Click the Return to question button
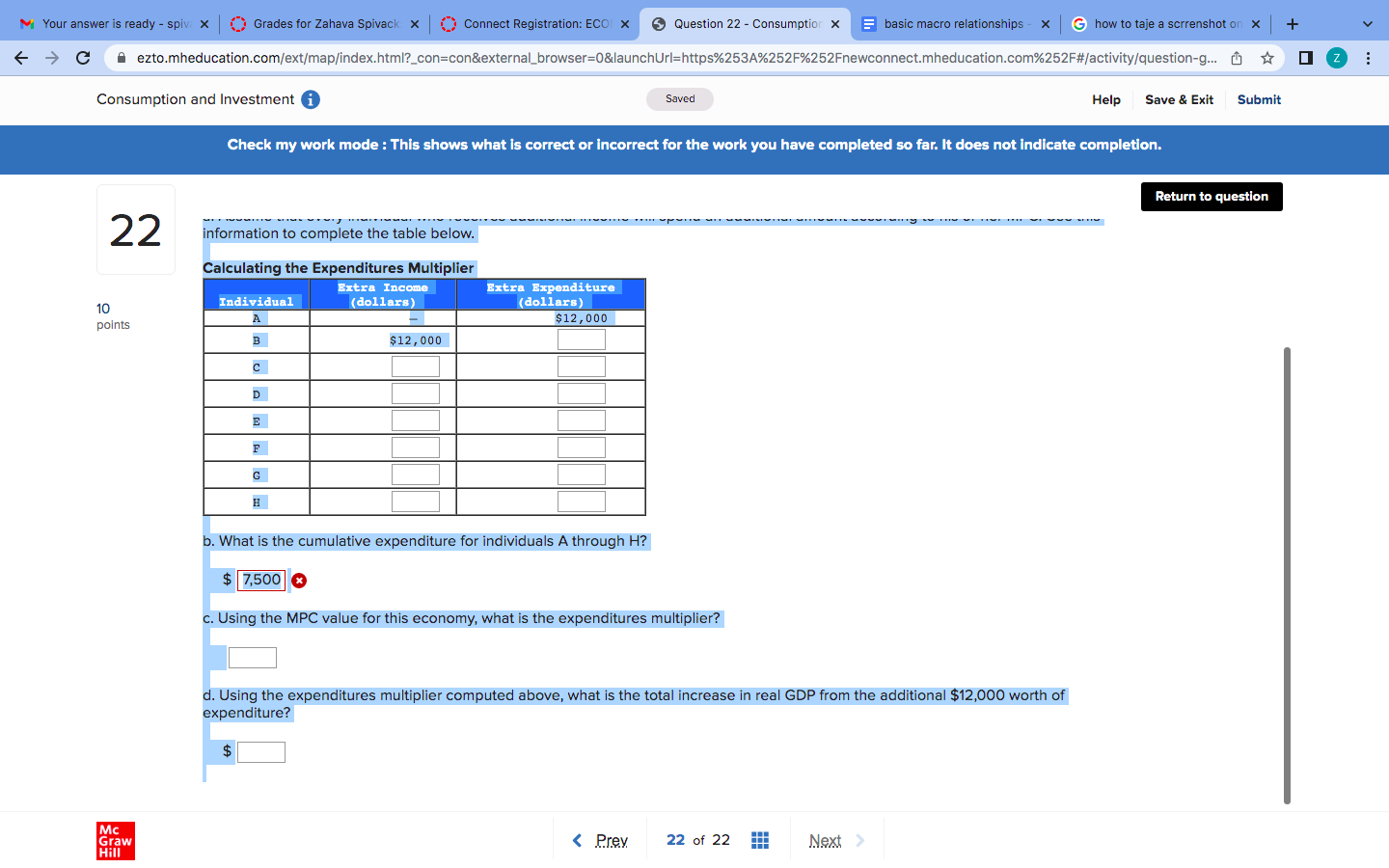 pos(1211,196)
